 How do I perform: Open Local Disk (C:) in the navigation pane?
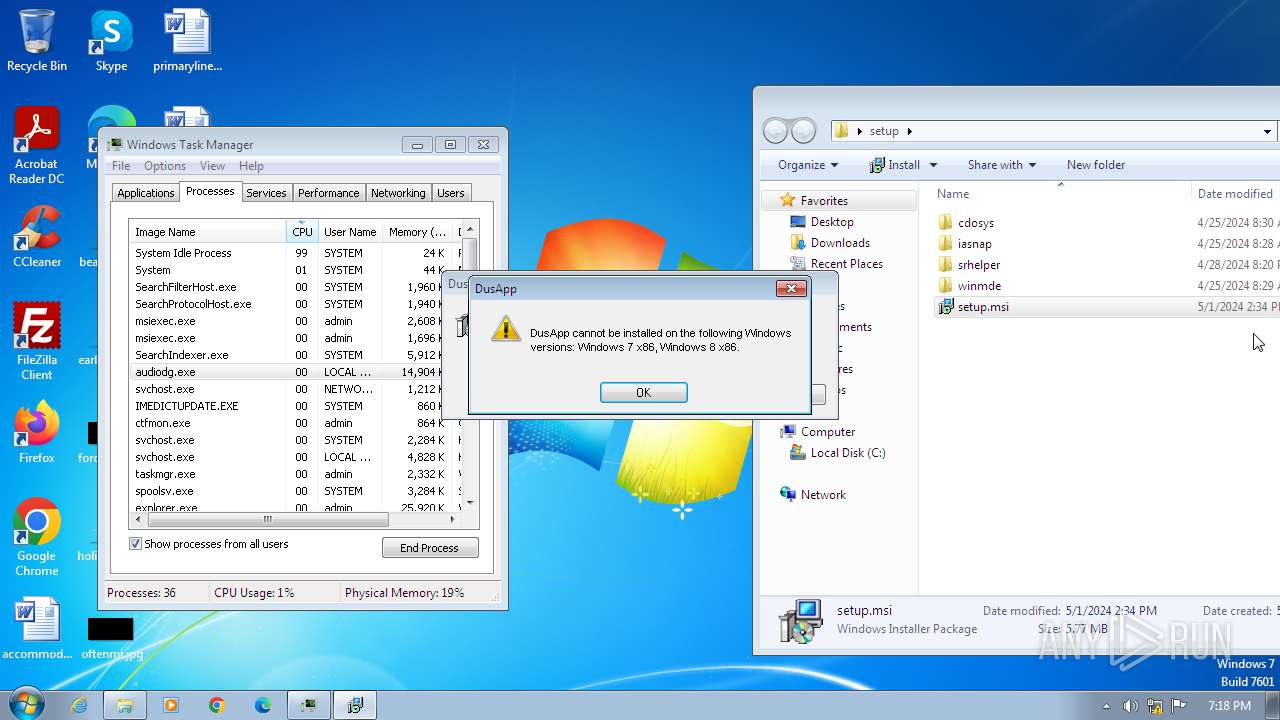coord(848,453)
